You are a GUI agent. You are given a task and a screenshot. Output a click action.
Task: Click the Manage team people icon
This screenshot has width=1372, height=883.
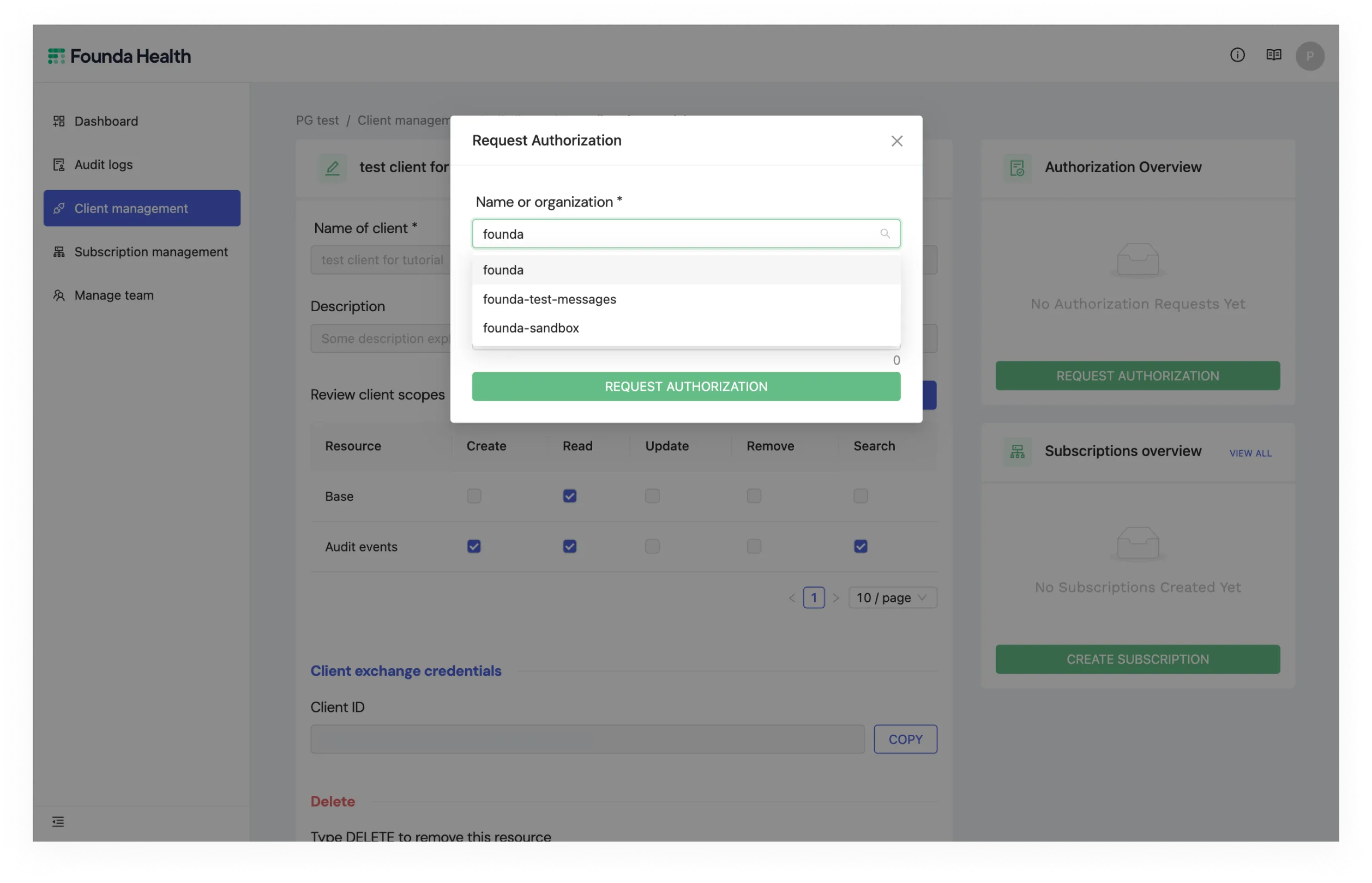(58, 295)
